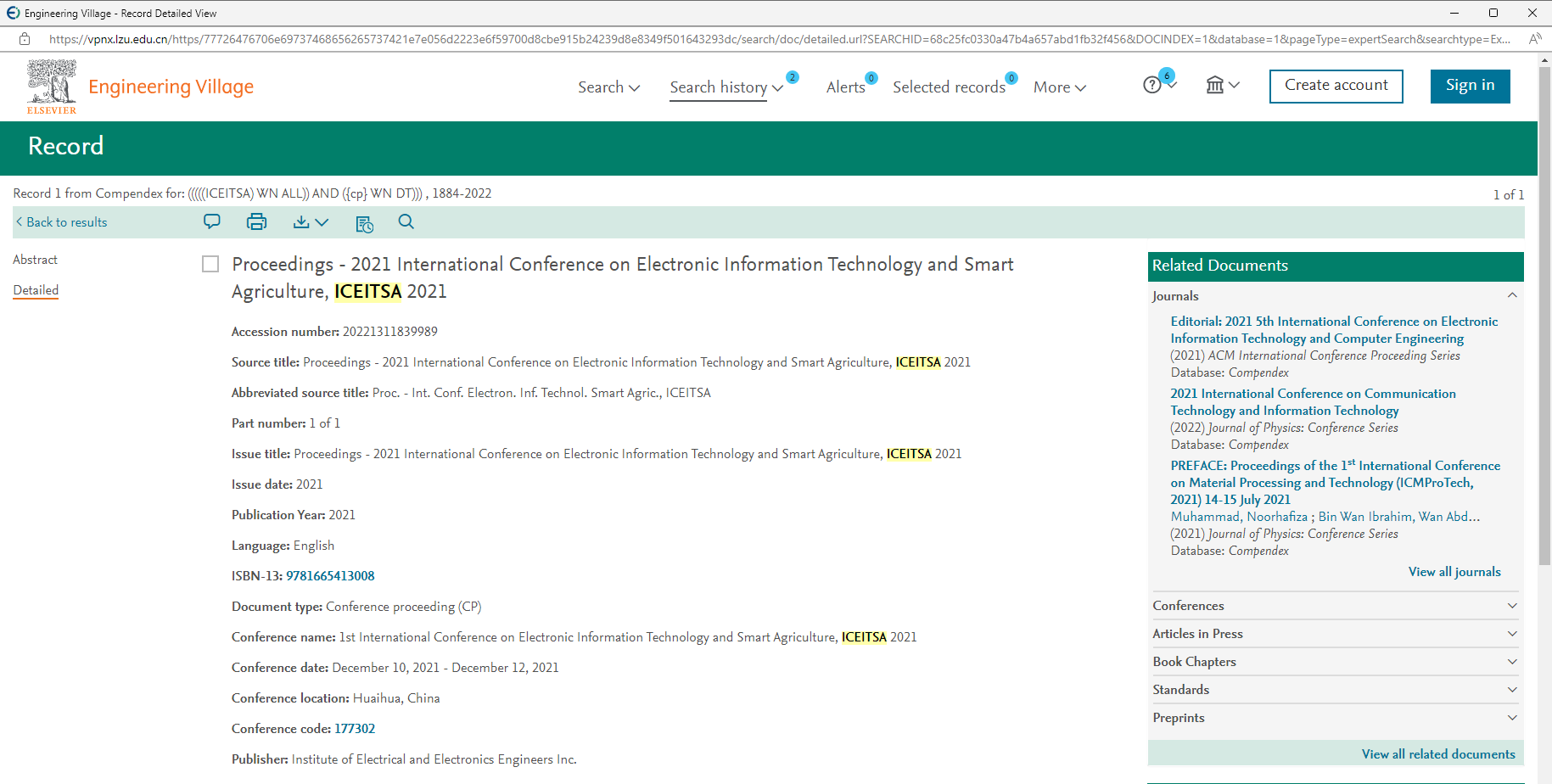Select the Detailed view tab
The width and height of the screenshot is (1552, 784).
[36, 290]
